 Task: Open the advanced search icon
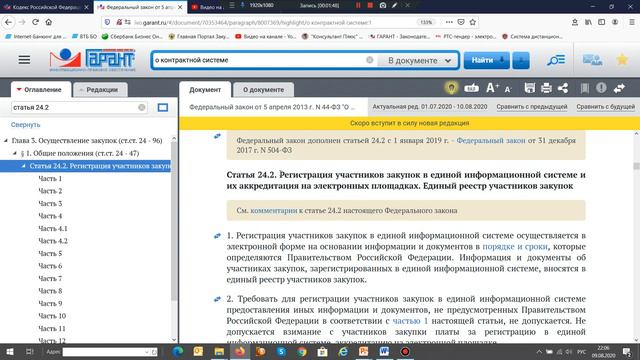click(x=556, y=60)
